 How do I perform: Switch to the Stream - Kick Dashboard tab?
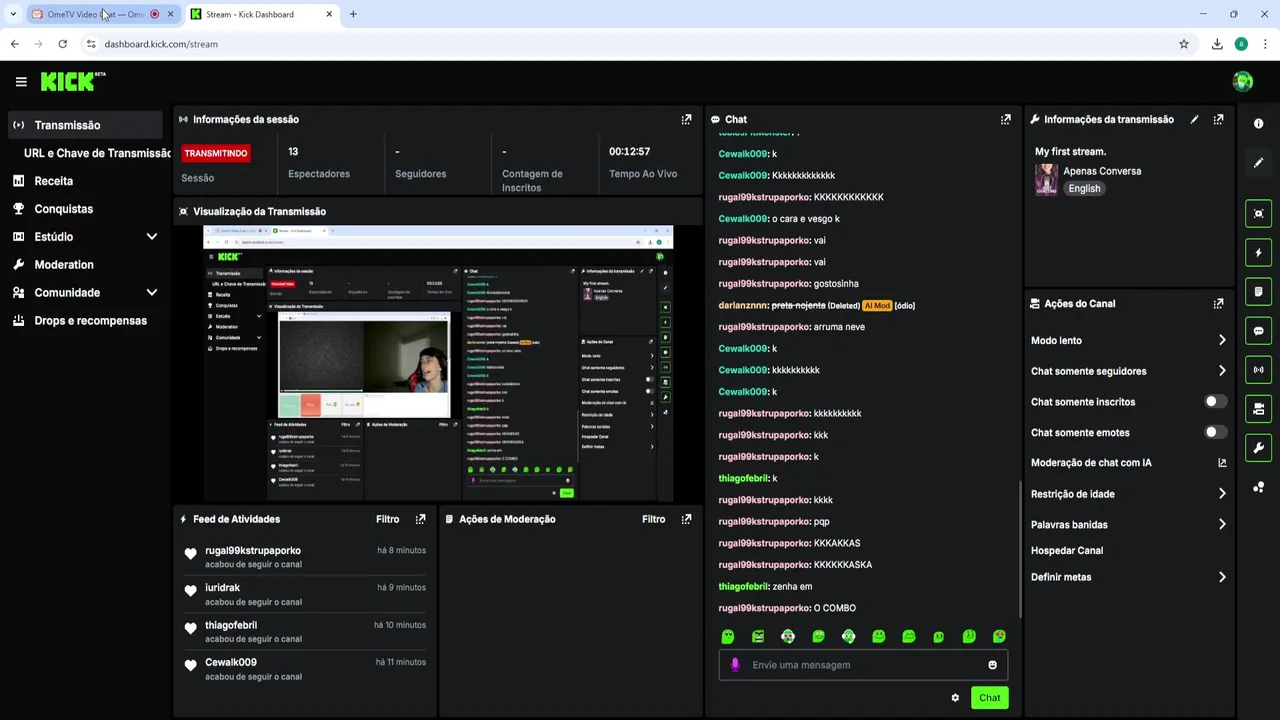(x=262, y=14)
